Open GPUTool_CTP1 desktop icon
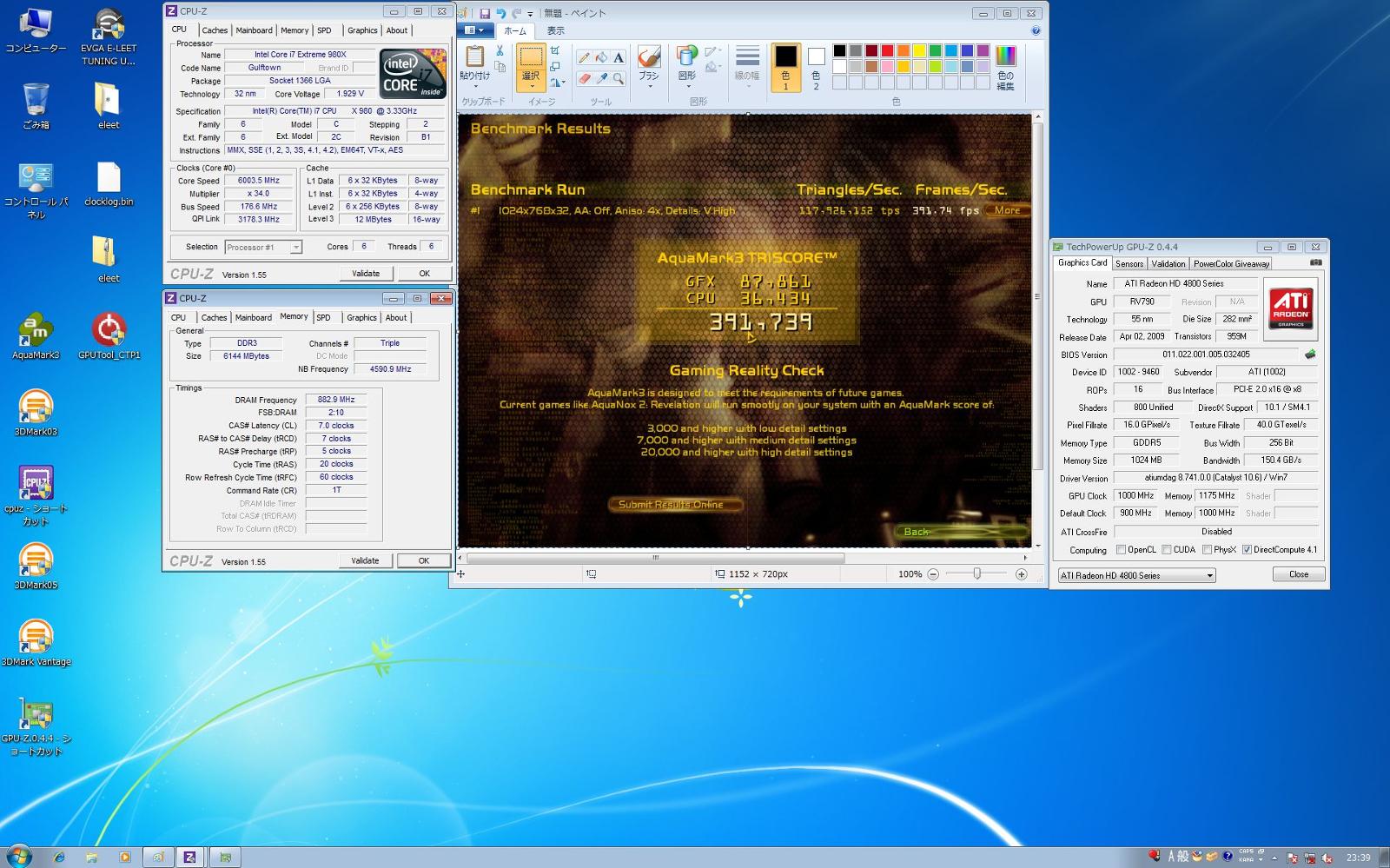Image resolution: width=1390 pixels, height=868 pixels. click(x=109, y=335)
